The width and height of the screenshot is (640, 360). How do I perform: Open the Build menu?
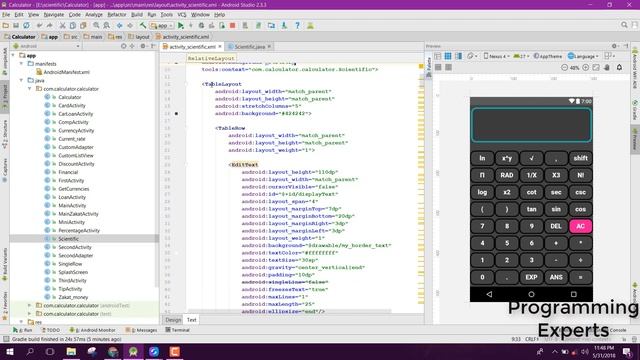click(x=137, y=15)
